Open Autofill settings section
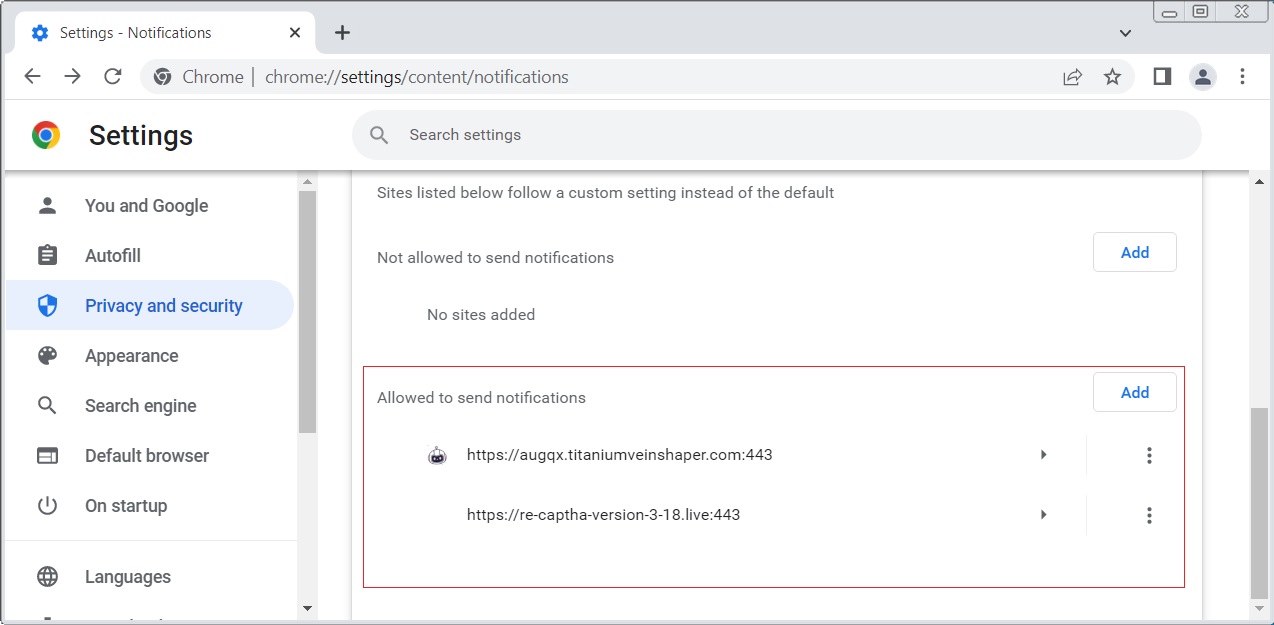This screenshot has width=1274, height=625. (x=150, y=256)
